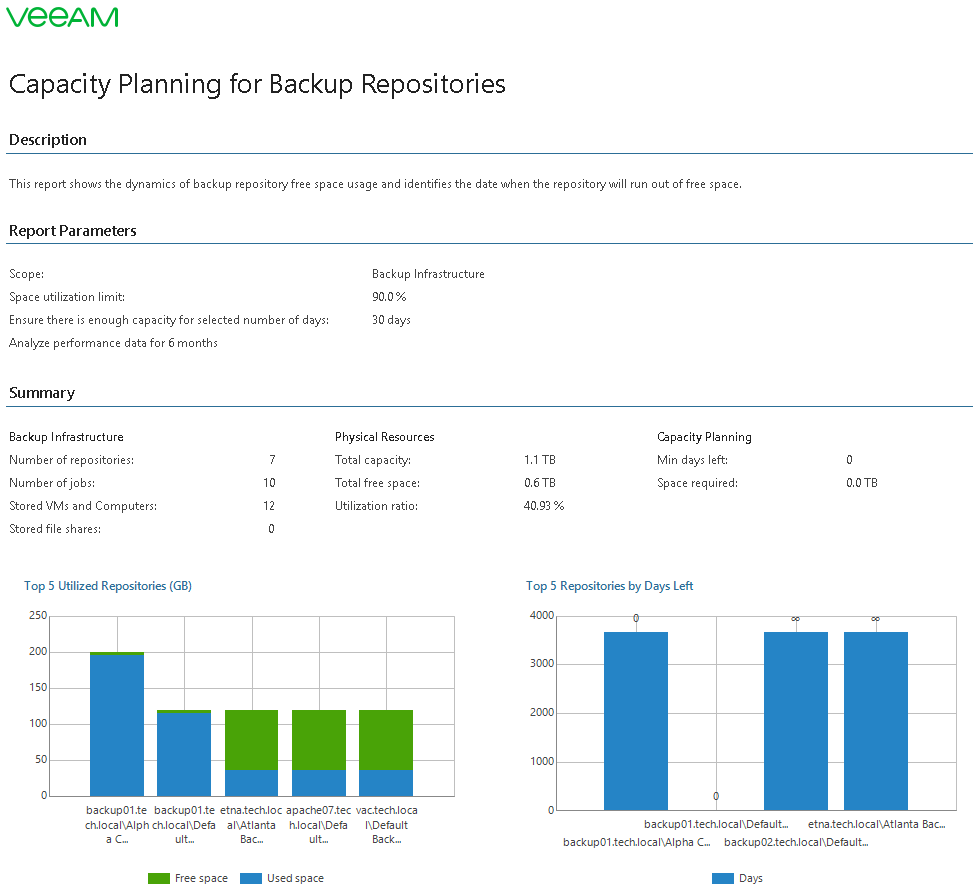977x889 pixels.
Task: Open the Top 5 Utilized Repositories (GB) chart title
Action: click(x=108, y=586)
